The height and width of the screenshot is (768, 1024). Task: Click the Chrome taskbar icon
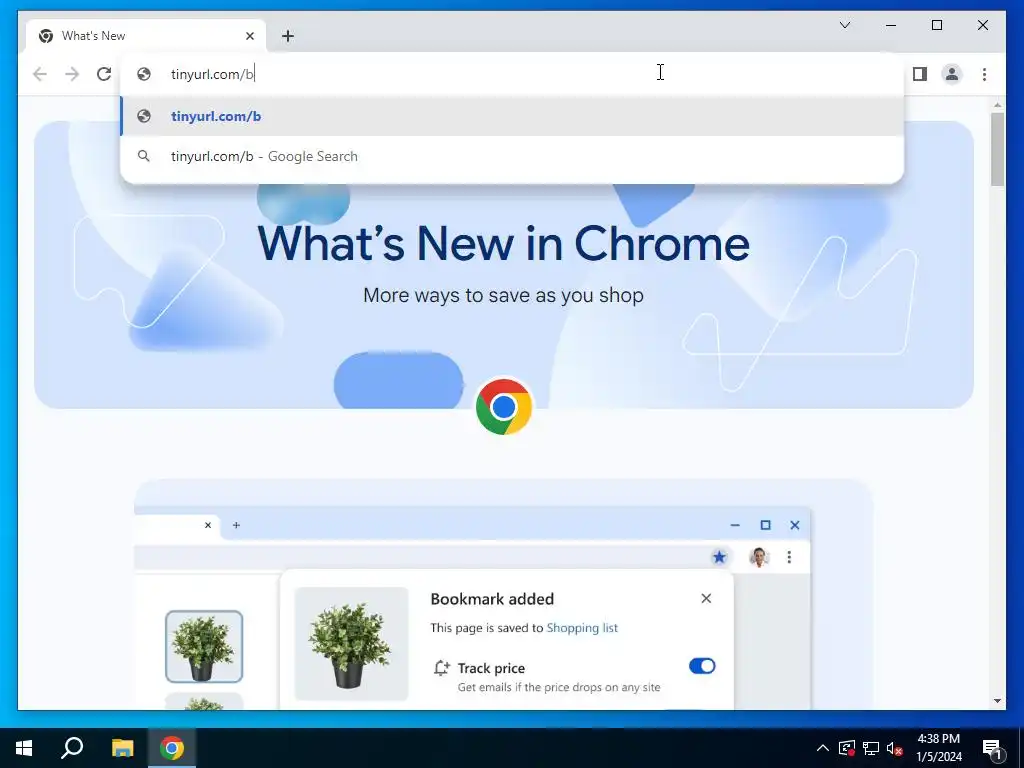point(172,748)
